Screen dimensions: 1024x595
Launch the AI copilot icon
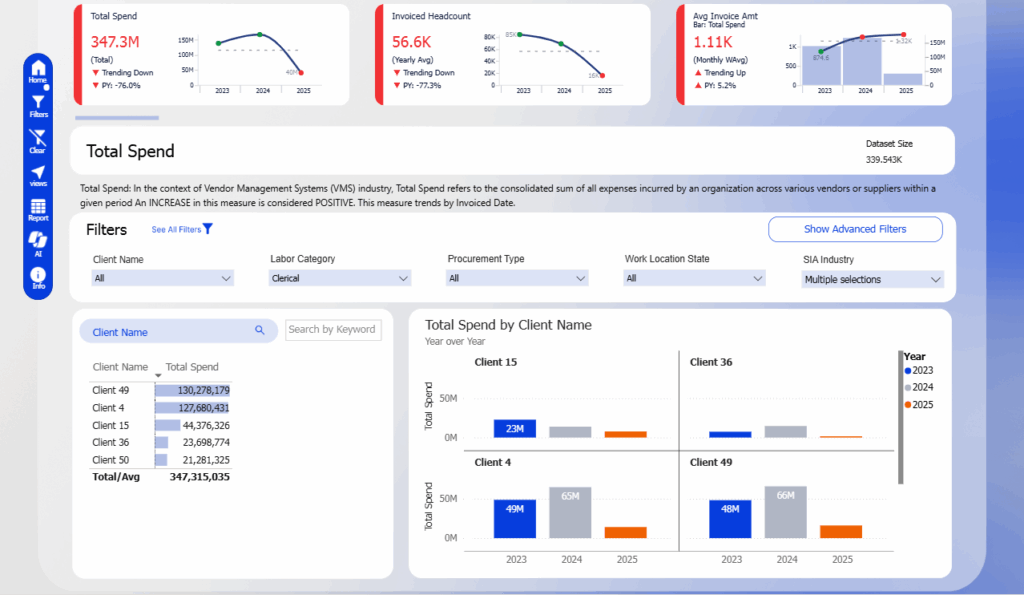pos(38,243)
